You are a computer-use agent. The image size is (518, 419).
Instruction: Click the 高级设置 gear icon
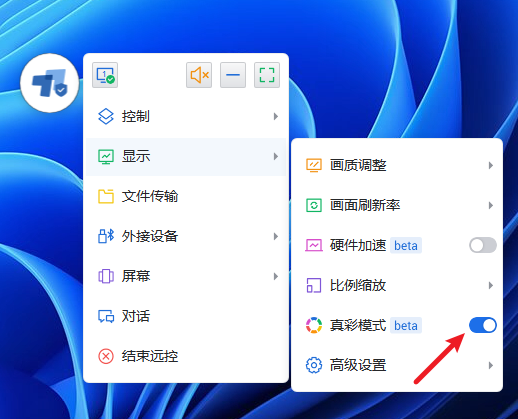[314, 365]
